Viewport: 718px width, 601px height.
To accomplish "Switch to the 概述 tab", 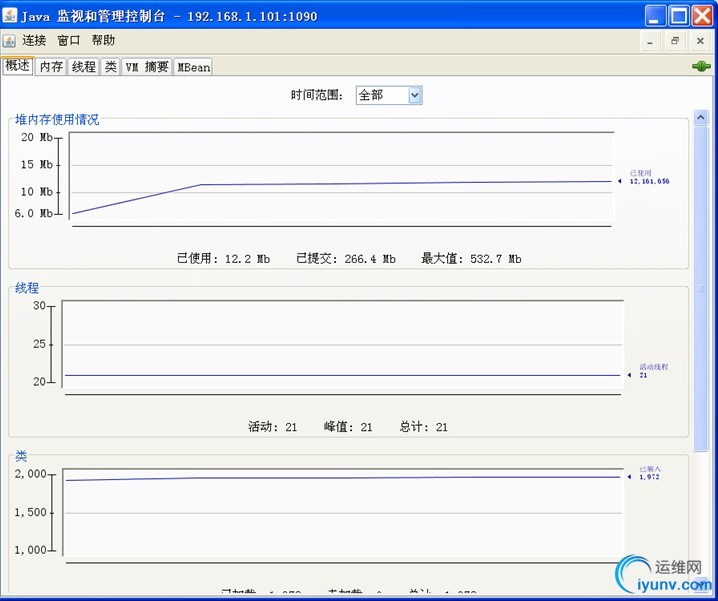I will 17,66.
